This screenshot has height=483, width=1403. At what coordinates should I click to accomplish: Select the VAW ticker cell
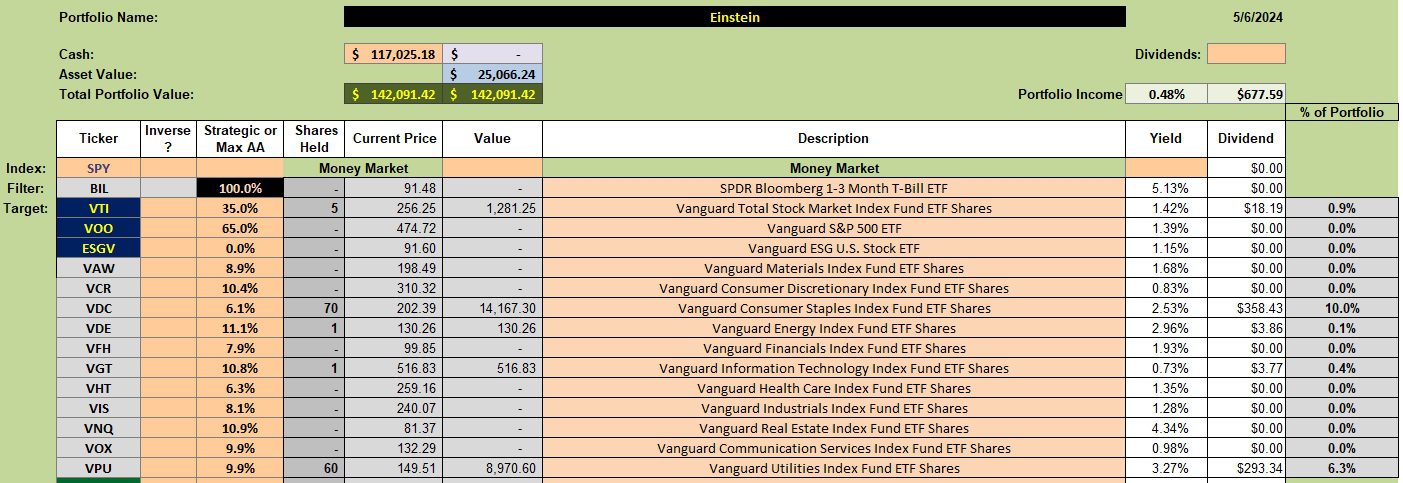click(x=98, y=268)
